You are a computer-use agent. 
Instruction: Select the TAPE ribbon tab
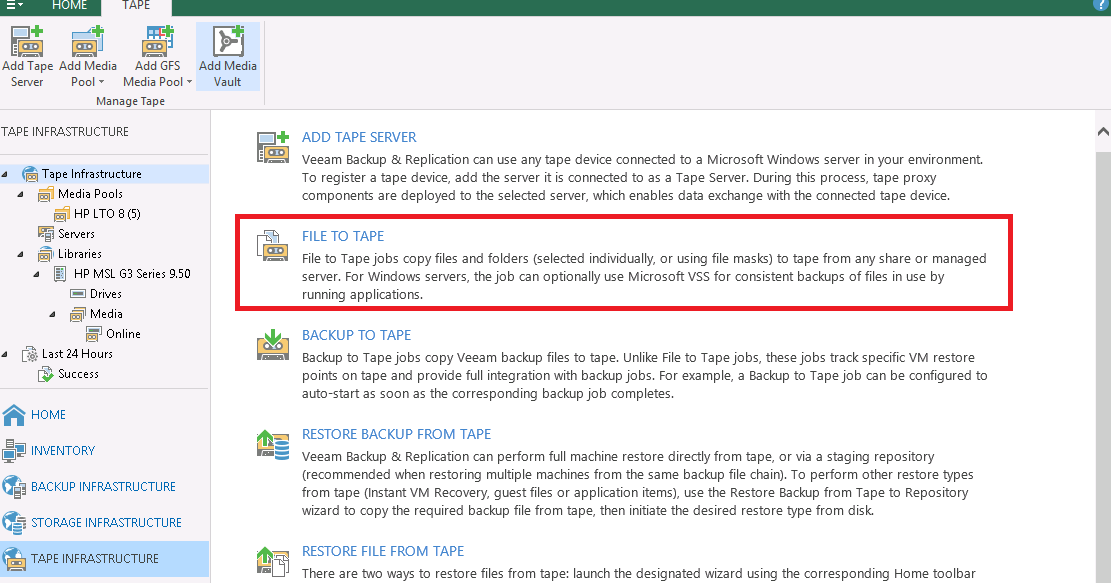(x=136, y=7)
